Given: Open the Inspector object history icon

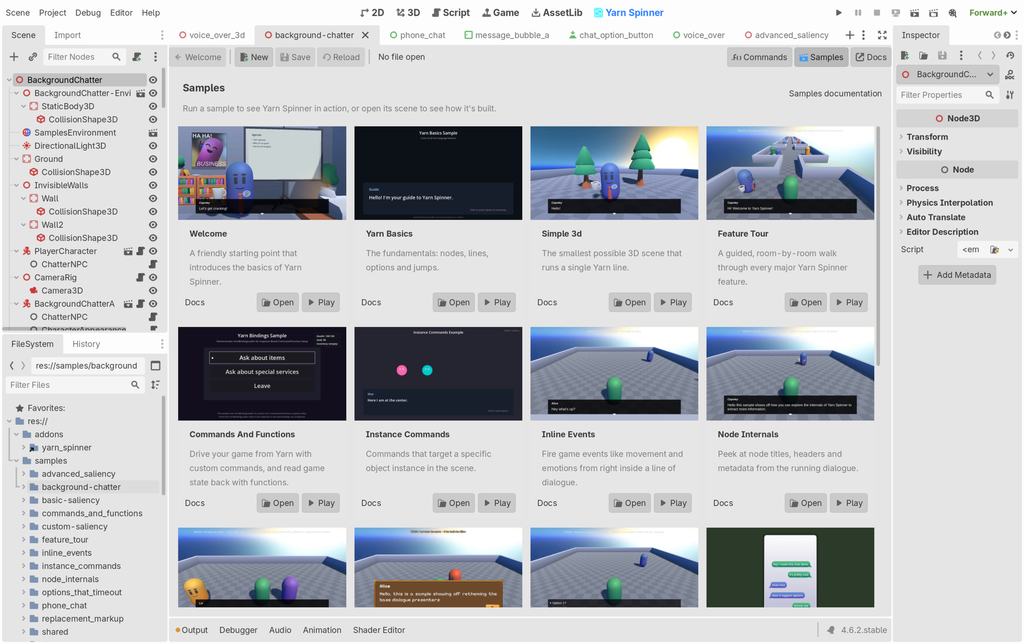Looking at the screenshot, I should click(1010, 56).
